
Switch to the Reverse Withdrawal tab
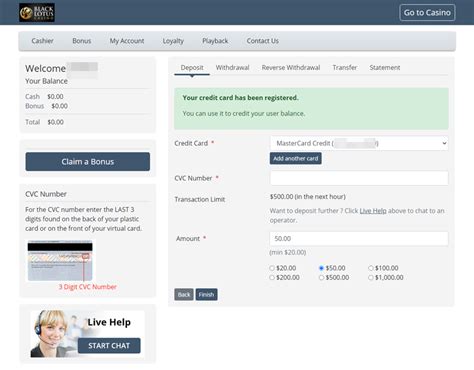pyautogui.click(x=291, y=68)
